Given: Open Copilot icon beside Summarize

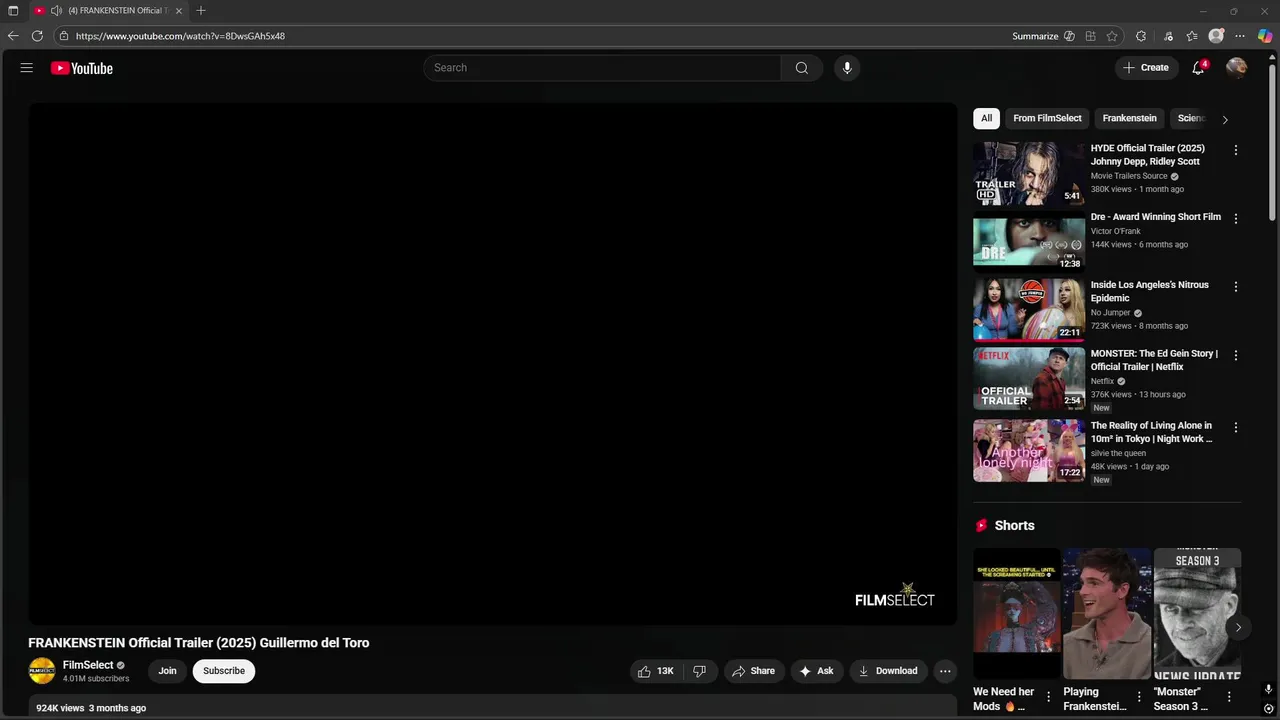Looking at the screenshot, I should [1069, 36].
